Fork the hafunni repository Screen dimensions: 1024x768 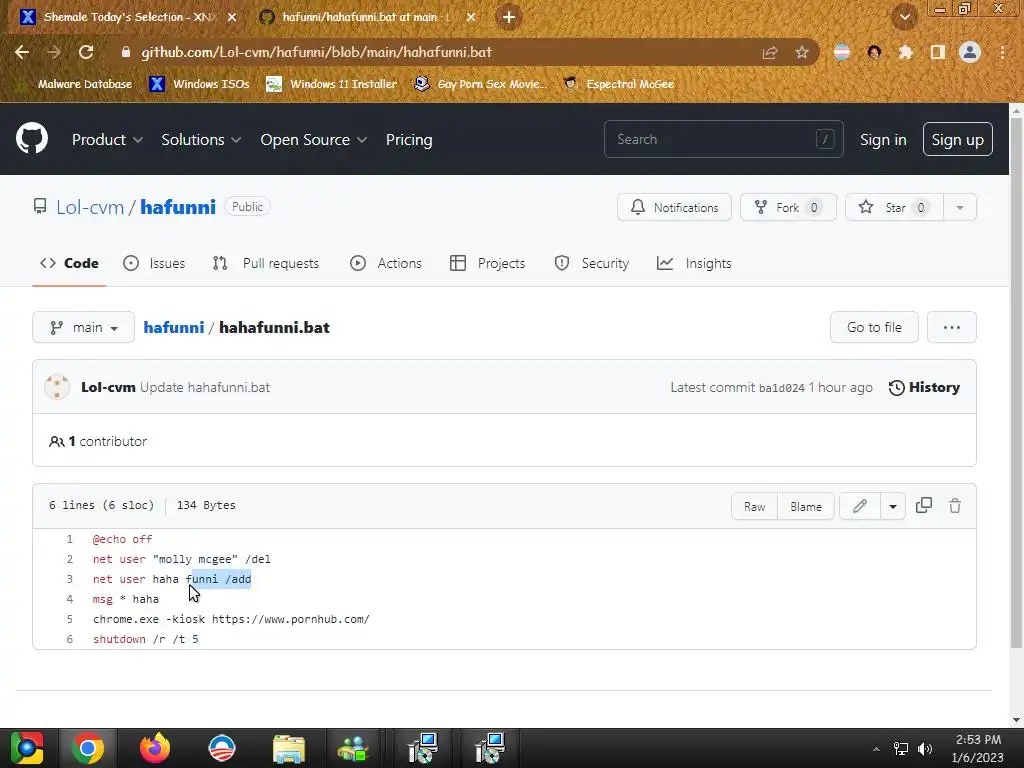(x=788, y=207)
